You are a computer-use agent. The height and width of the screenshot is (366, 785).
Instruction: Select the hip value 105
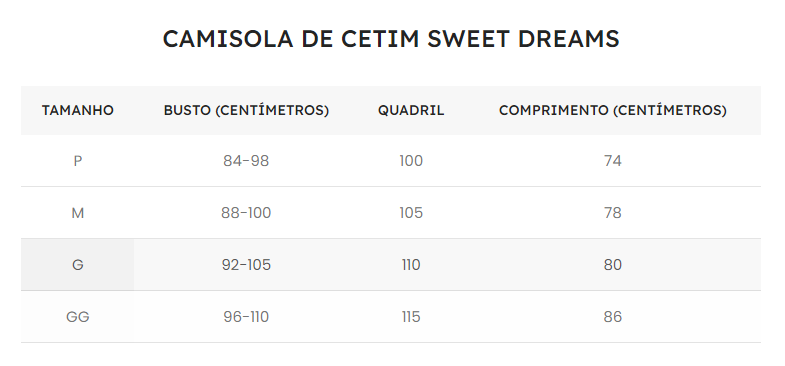(x=411, y=213)
